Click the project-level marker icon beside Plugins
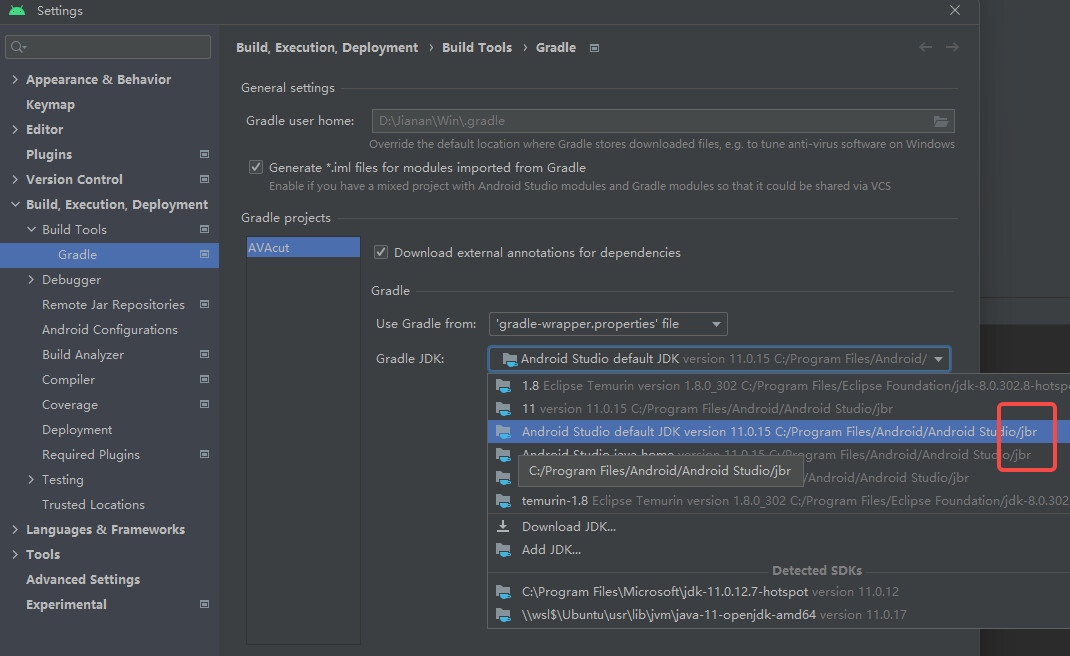This screenshot has width=1070, height=656. (204, 154)
